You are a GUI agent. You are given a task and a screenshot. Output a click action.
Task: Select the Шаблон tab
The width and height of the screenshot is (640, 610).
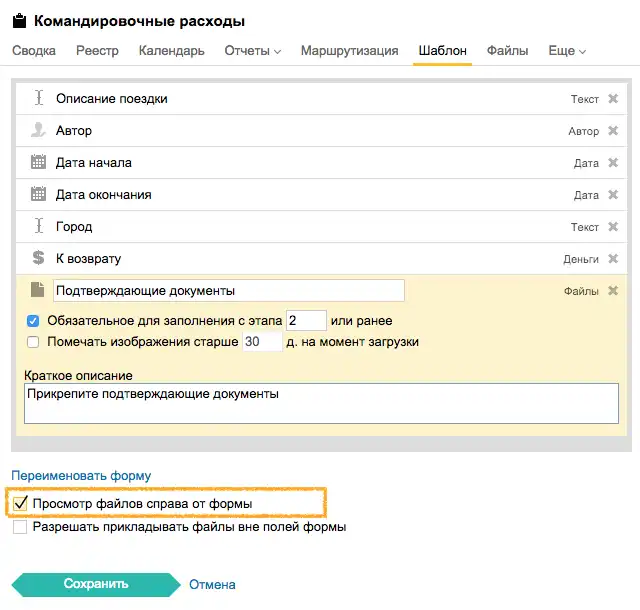click(x=442, y=51)
